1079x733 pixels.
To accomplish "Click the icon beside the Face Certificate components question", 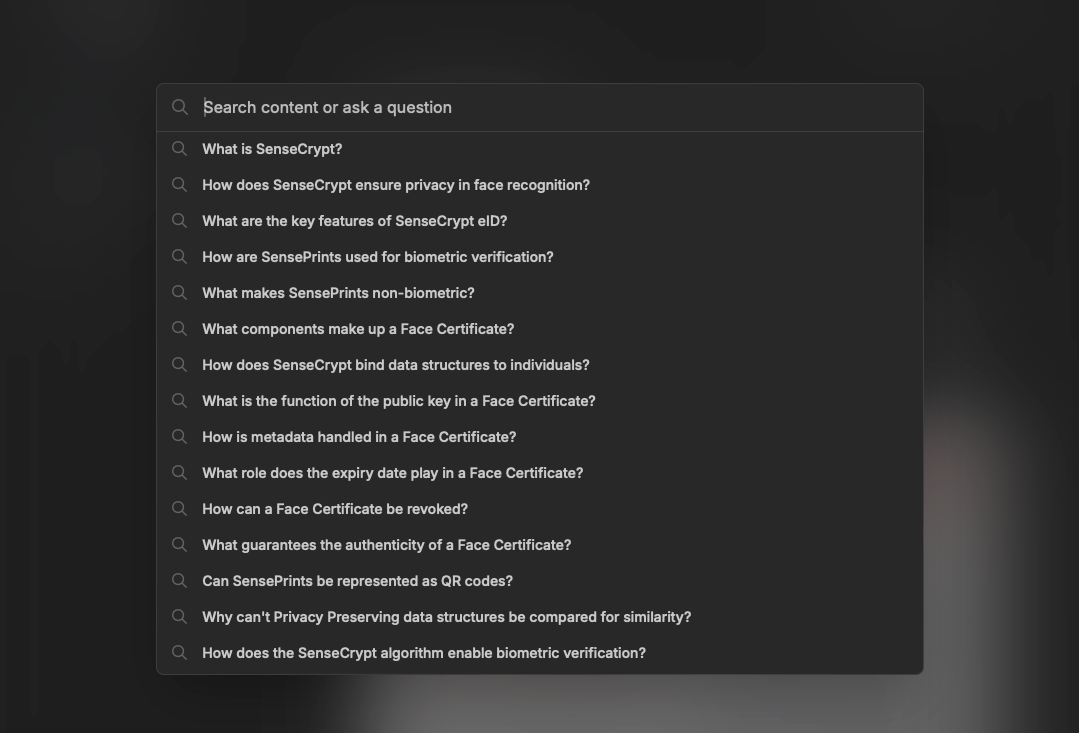I will point(180,329).
